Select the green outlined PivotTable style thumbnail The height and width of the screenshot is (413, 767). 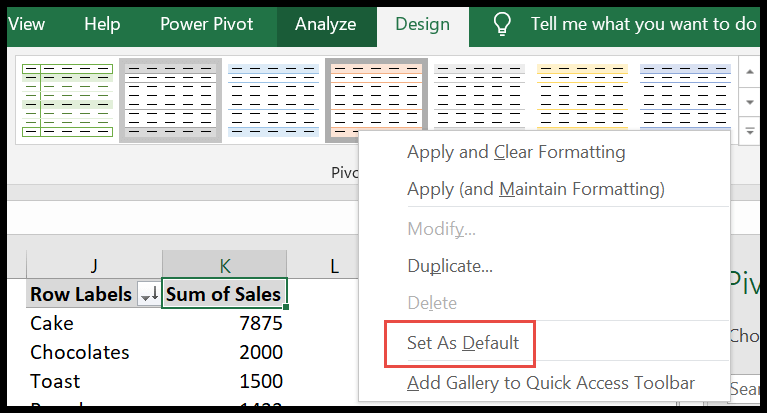(x=64, y=100)
